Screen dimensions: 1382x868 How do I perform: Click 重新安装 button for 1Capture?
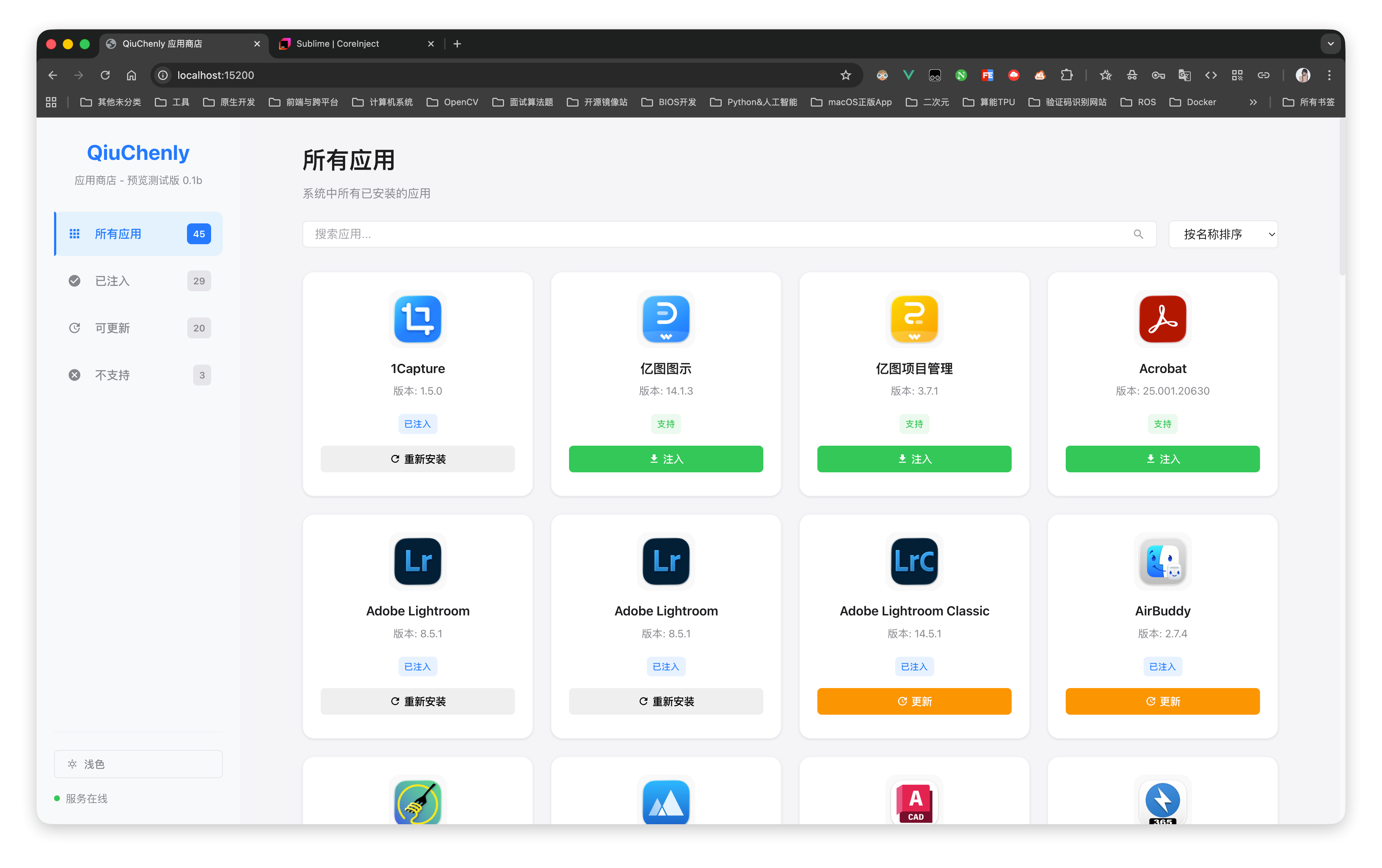point(417,459)
